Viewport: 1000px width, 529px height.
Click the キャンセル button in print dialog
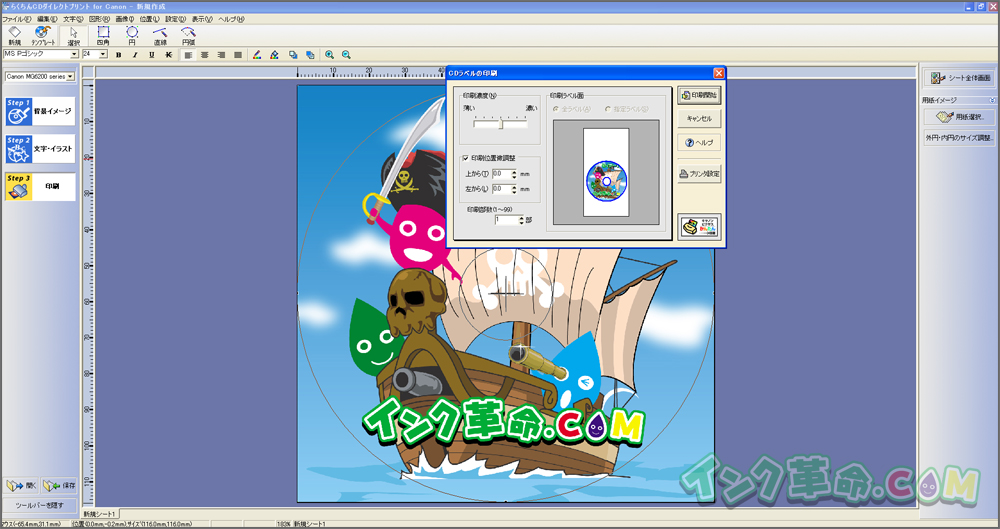[699, 119]
